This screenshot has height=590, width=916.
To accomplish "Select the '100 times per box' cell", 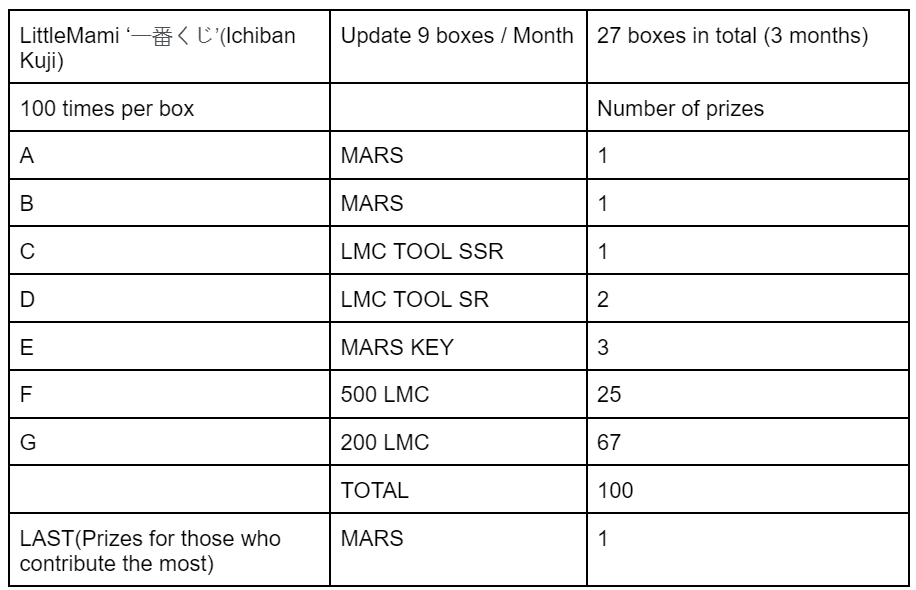I will pos(169,107).
